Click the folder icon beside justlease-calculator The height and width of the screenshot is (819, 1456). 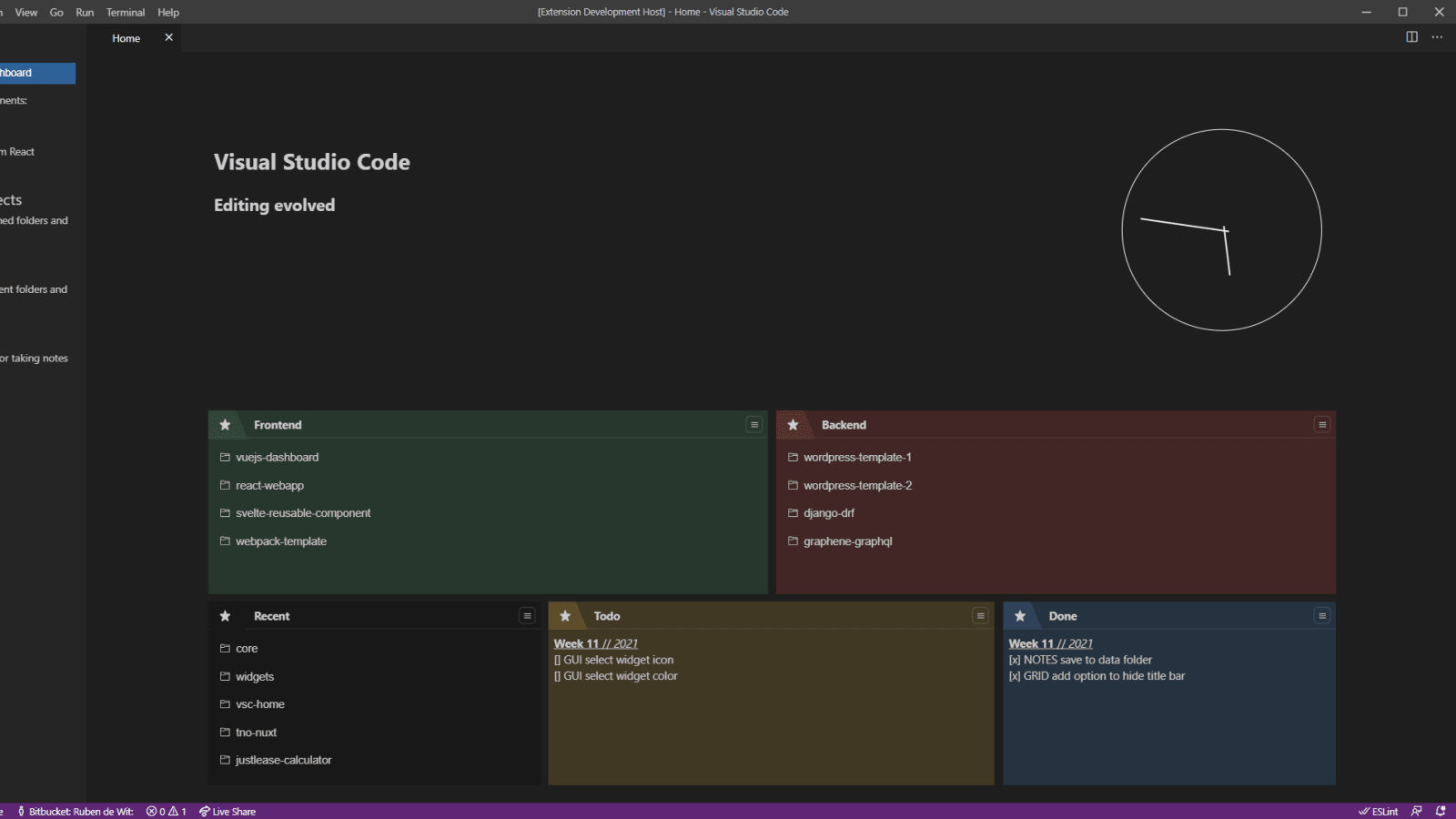225,759
